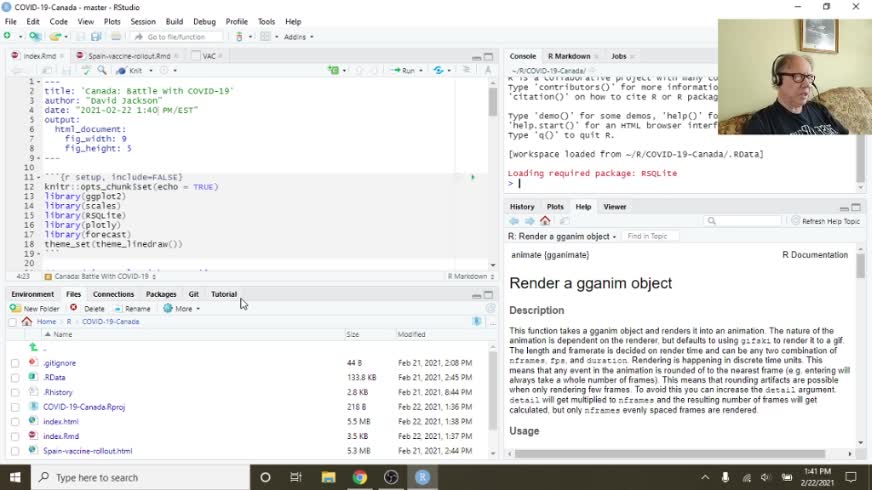Open the More dropdown in Files pane
Image resolution: width=872 pixels, height=490 pixels.
coord(182,308)
